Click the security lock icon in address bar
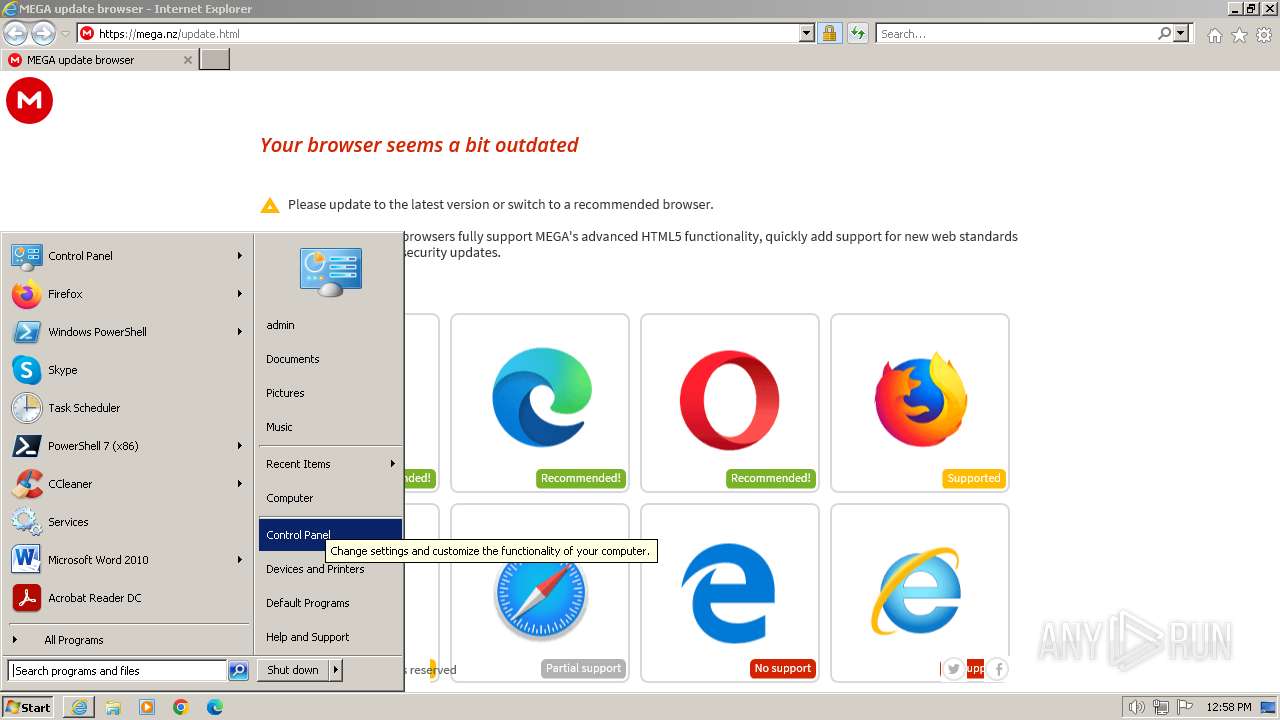Image resolution: width=1280 pixels, height=720 pixels. tap(829, 34)
